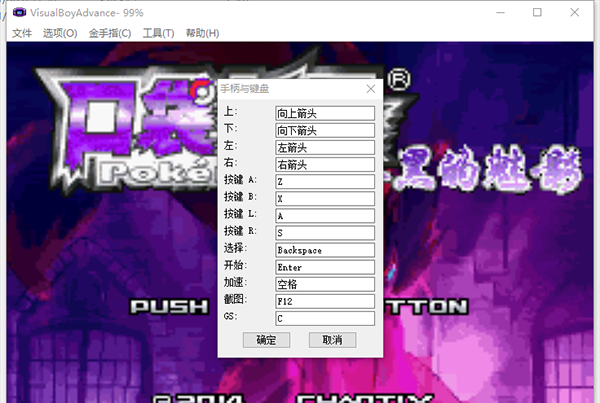The width and height of the screenshot is (600, 403).
Task: Open the 文件 menu
Action: click(22, 33)
